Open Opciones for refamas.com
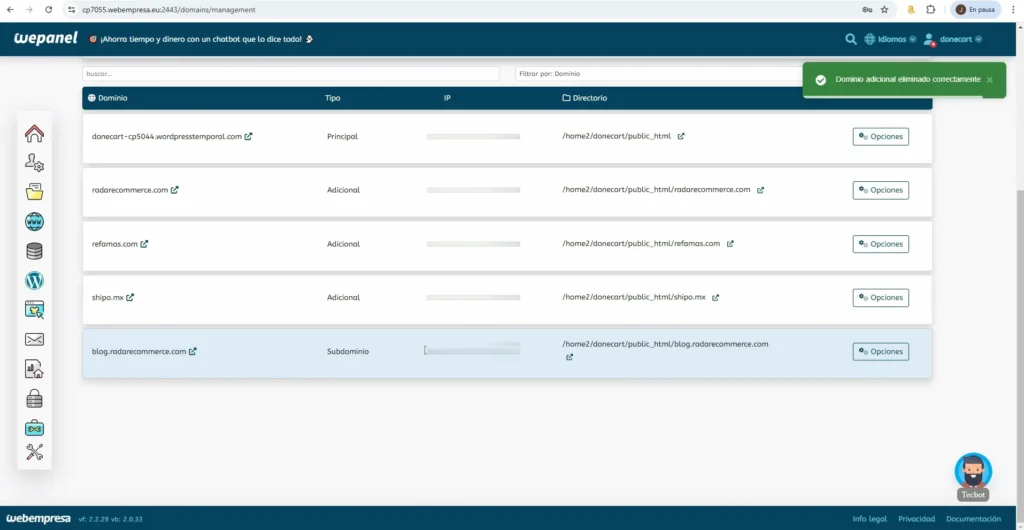Image resolution: width=1024 pixels, height=530 pixels. tap(880, 244)
